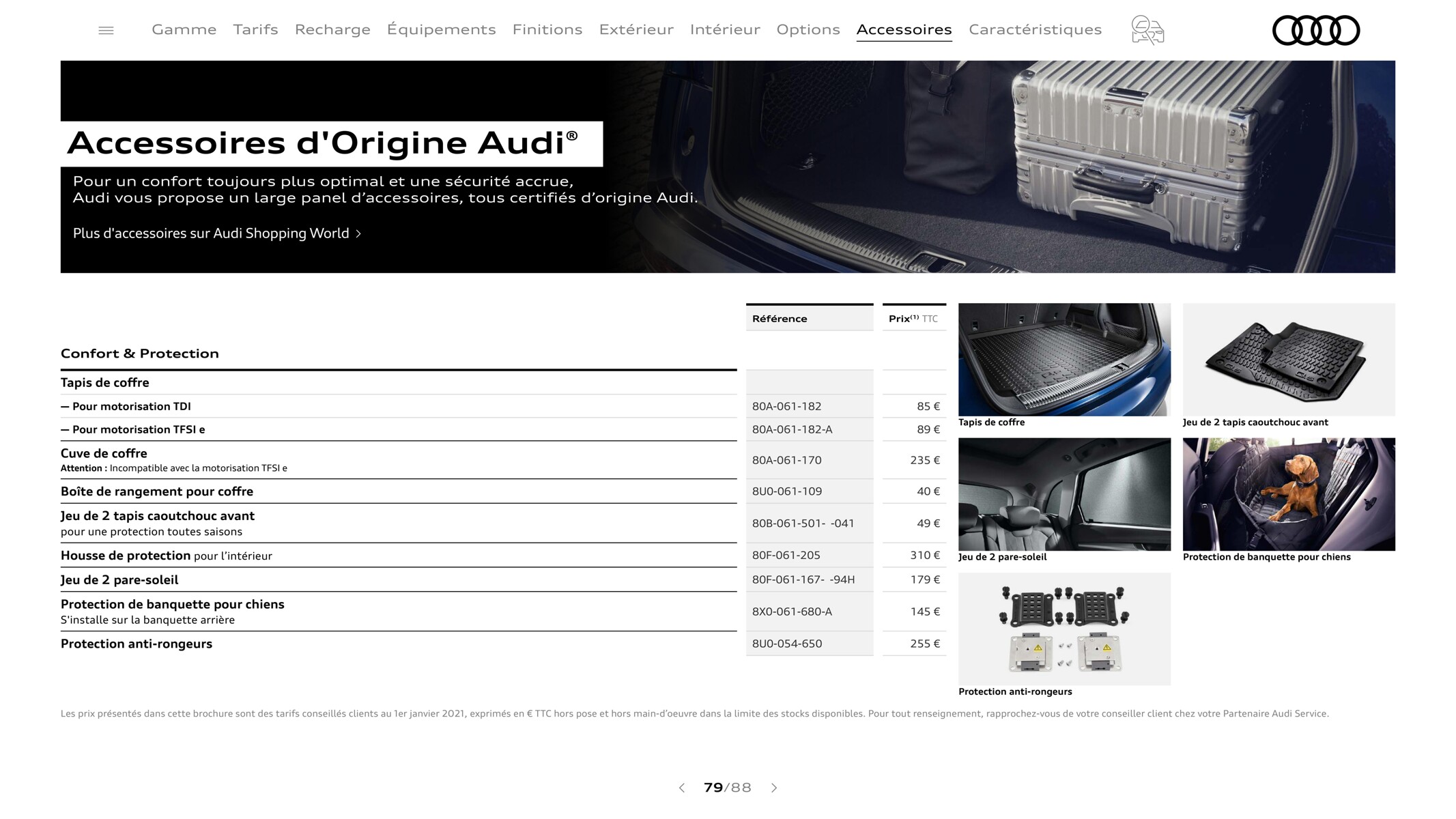Click the Tapis de coffre thumbnail

1064,360
